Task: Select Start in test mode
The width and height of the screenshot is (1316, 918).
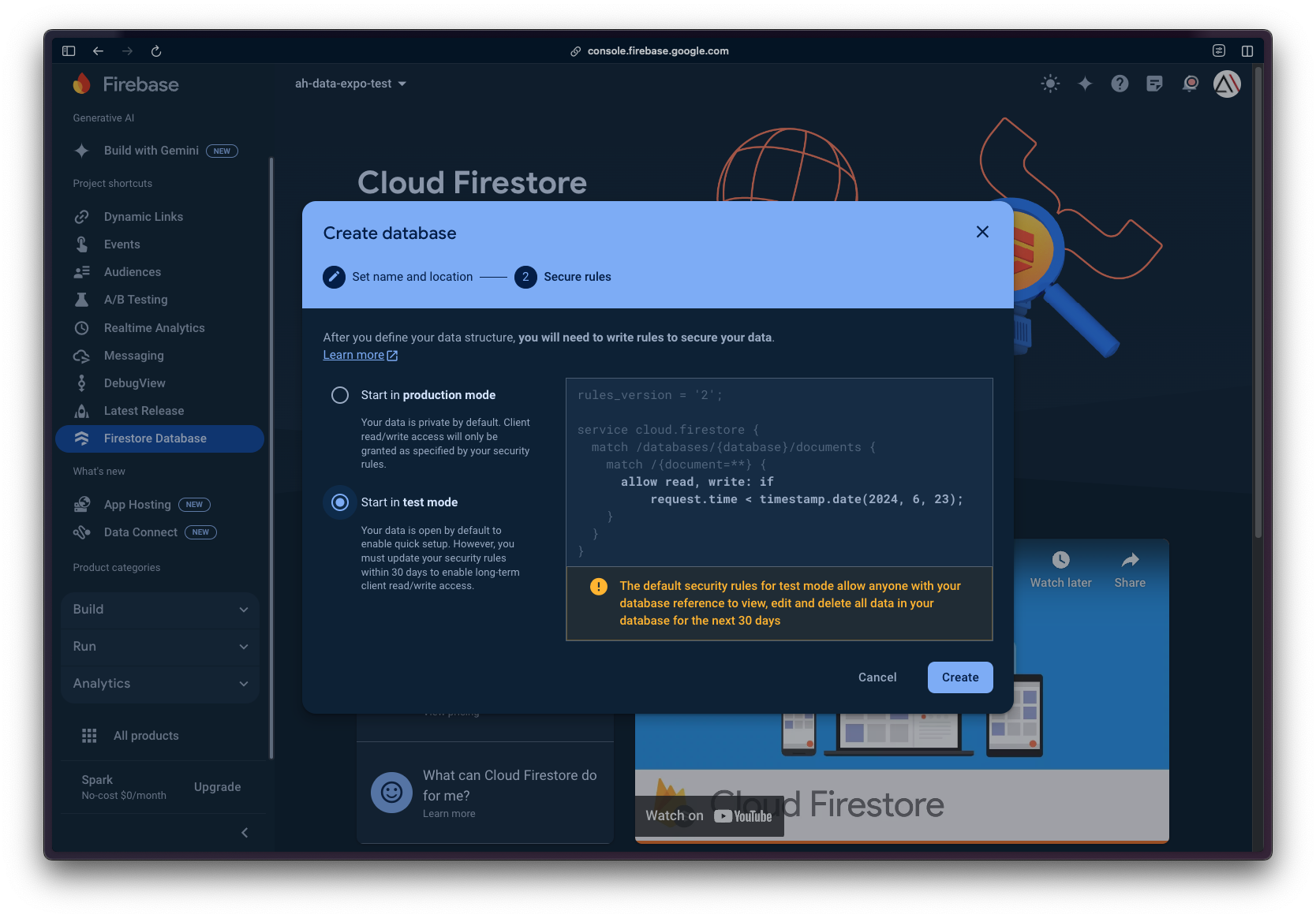Action: pyautogui.click(x=340, y=502)
